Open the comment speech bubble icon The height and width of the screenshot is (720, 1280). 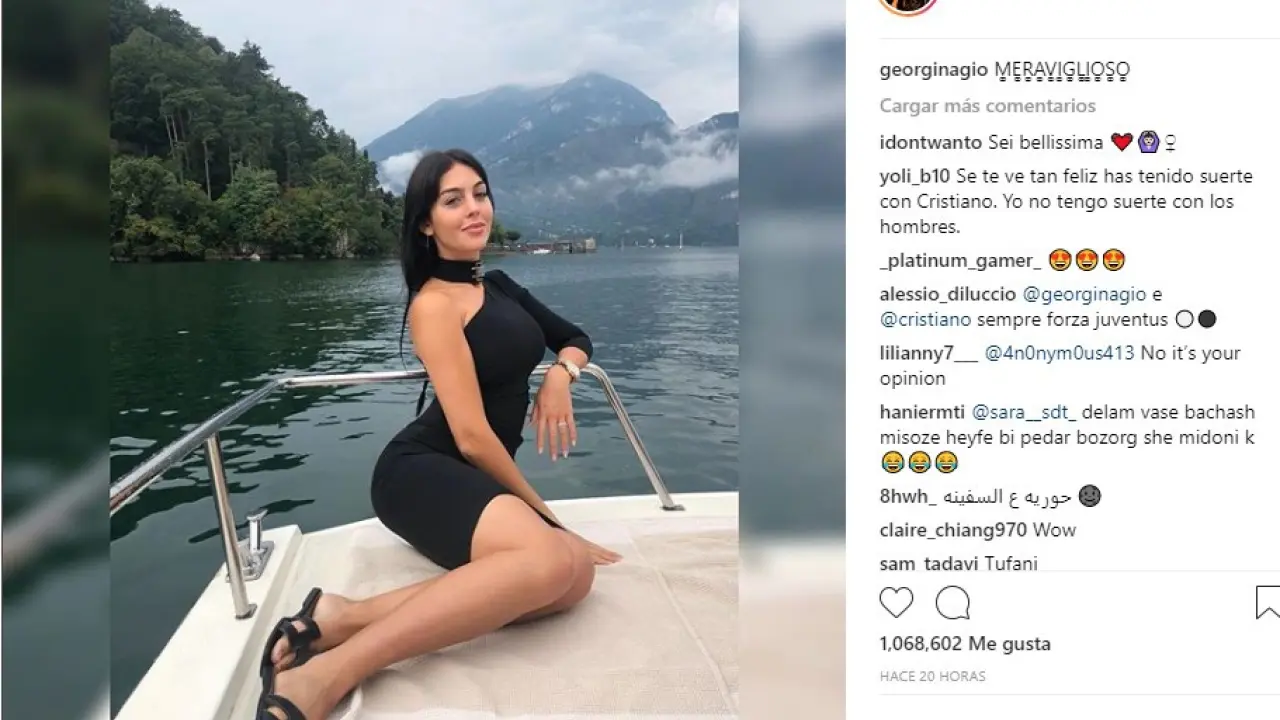[x=952, y=602]
